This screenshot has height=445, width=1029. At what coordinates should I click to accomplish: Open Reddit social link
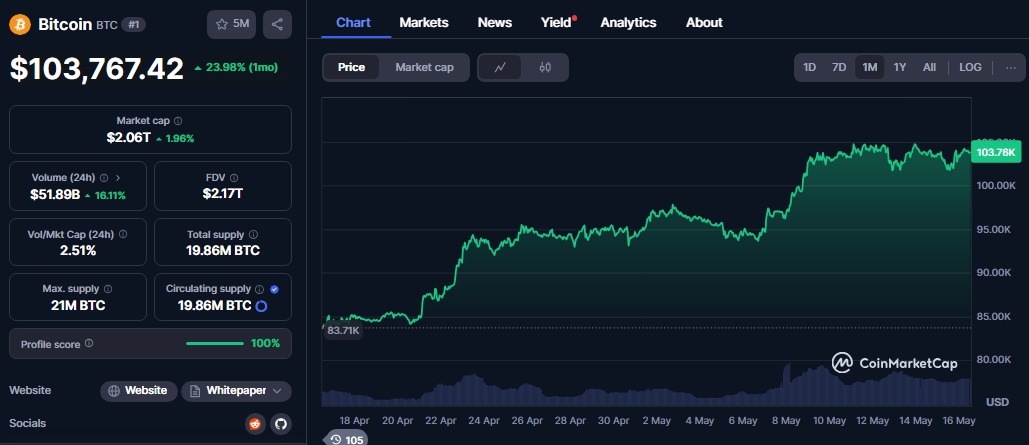(255, 423)
